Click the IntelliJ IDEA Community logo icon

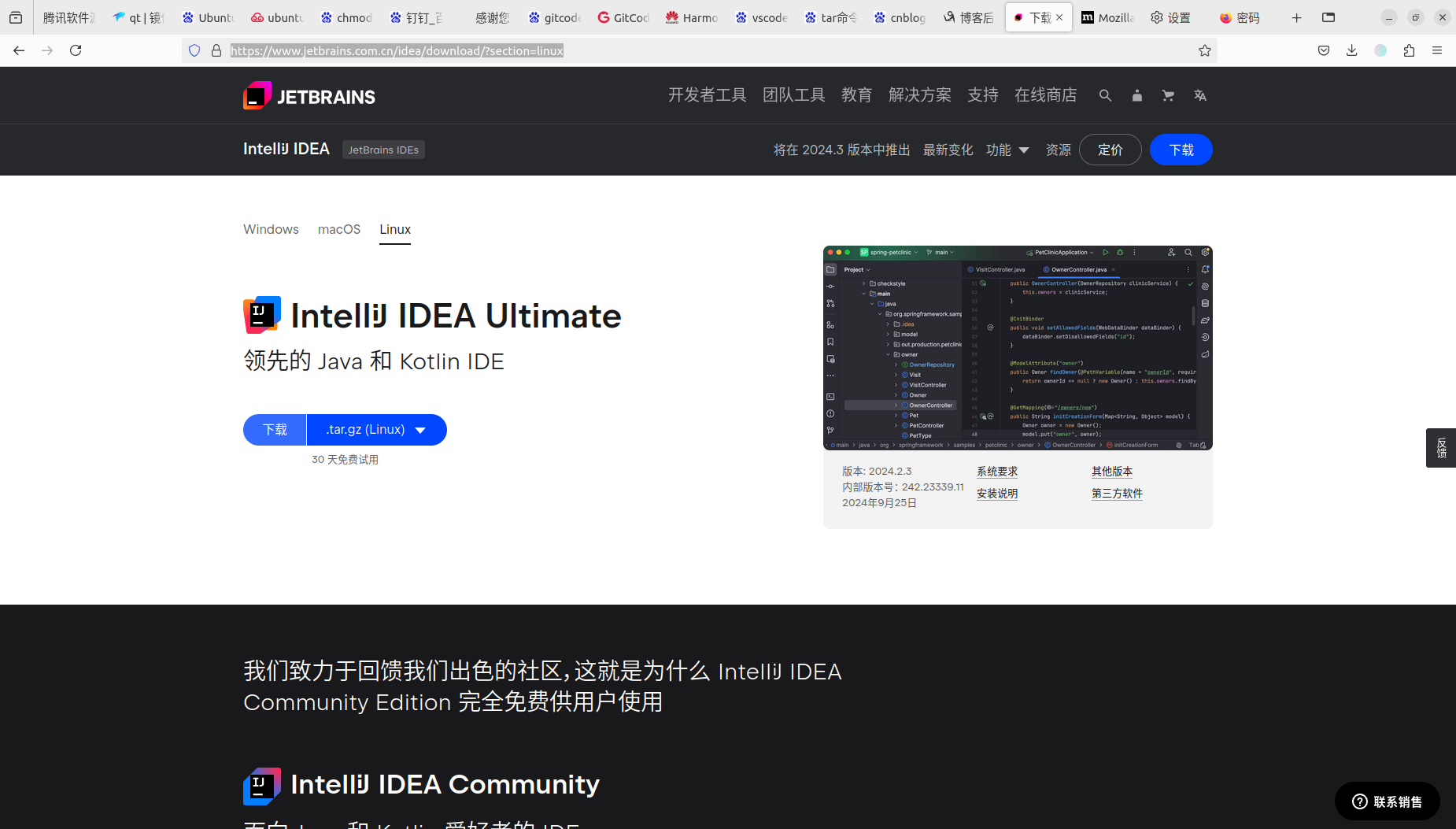[262, 786]
